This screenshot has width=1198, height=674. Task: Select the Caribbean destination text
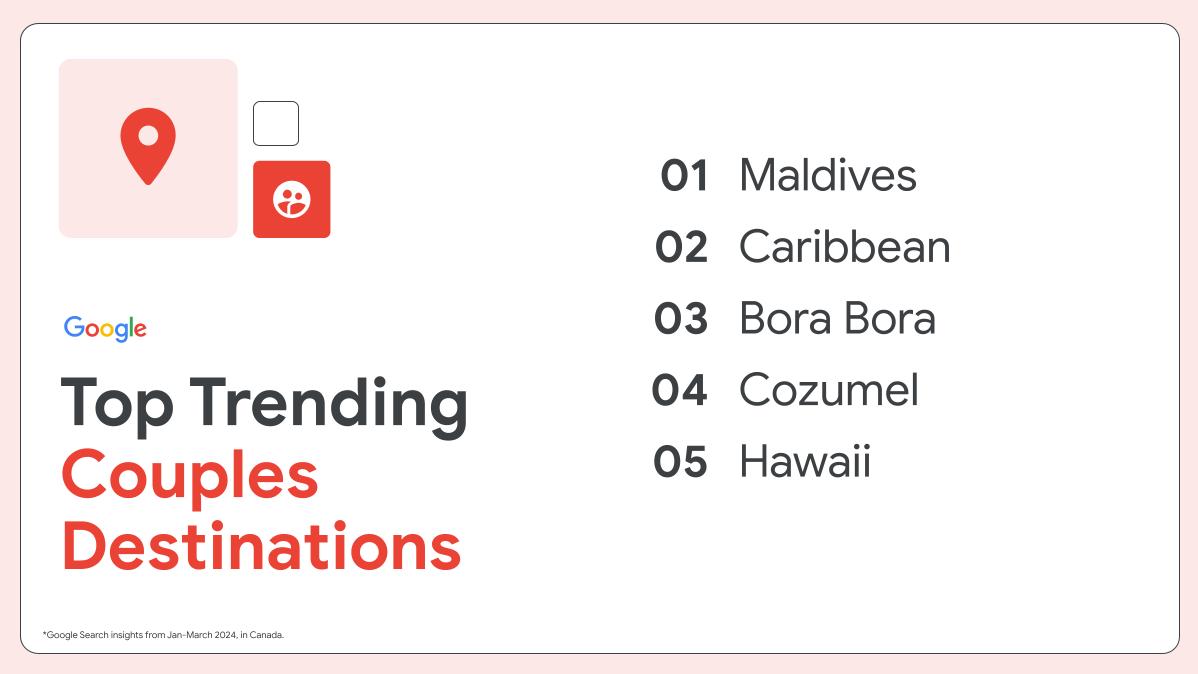pyautogui.click(x=844, y=247)
